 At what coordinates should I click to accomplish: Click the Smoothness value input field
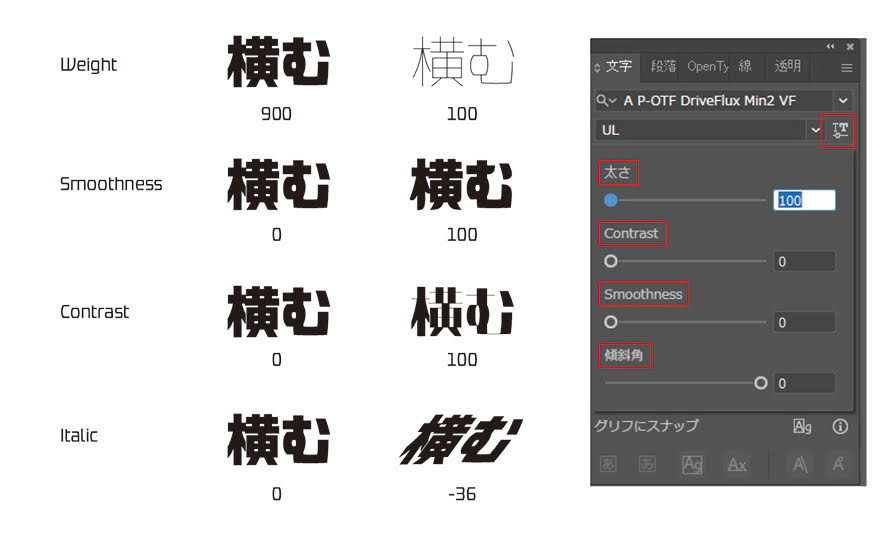point(804,323)
